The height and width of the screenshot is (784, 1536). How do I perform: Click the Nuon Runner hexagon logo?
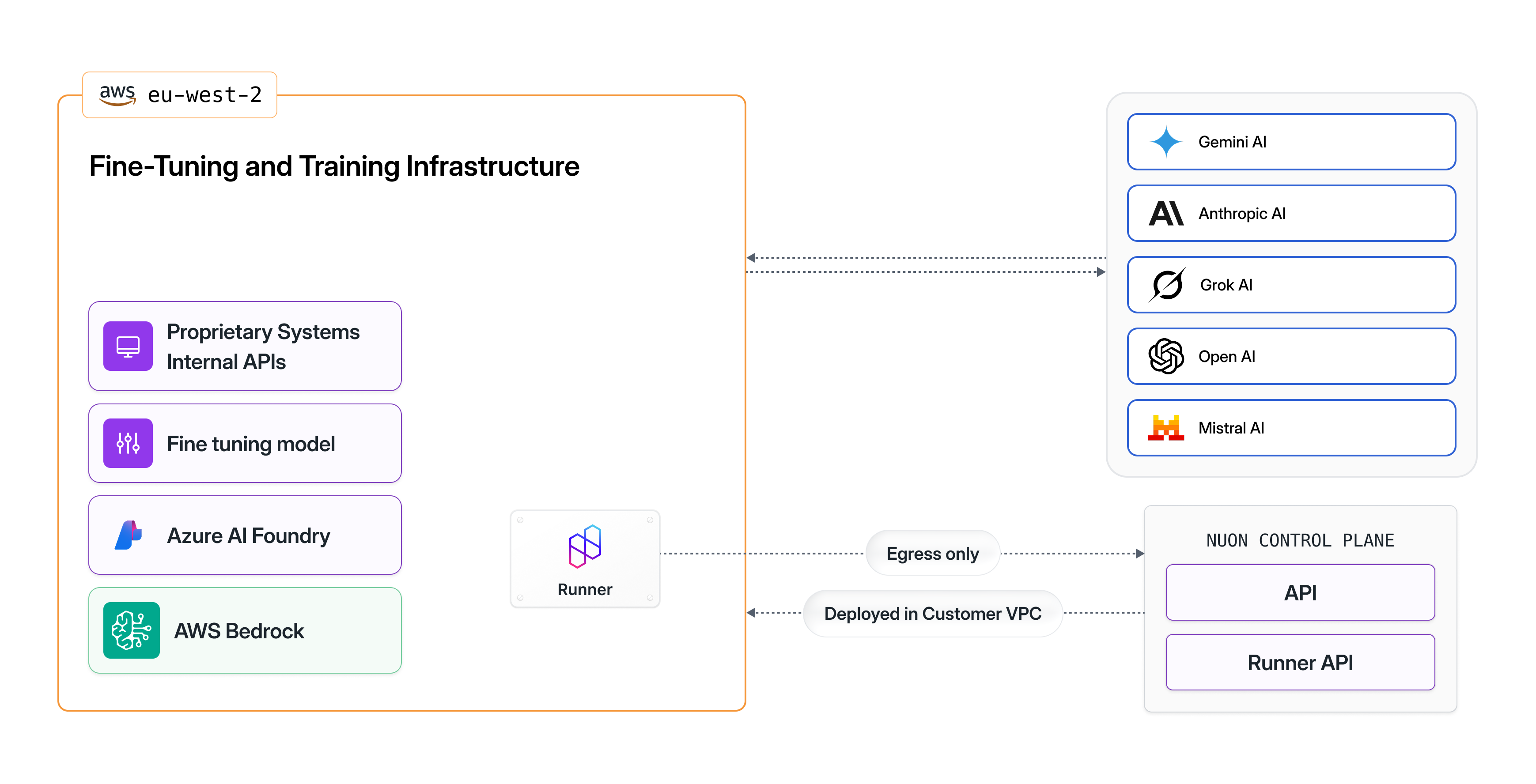point(585,546)
